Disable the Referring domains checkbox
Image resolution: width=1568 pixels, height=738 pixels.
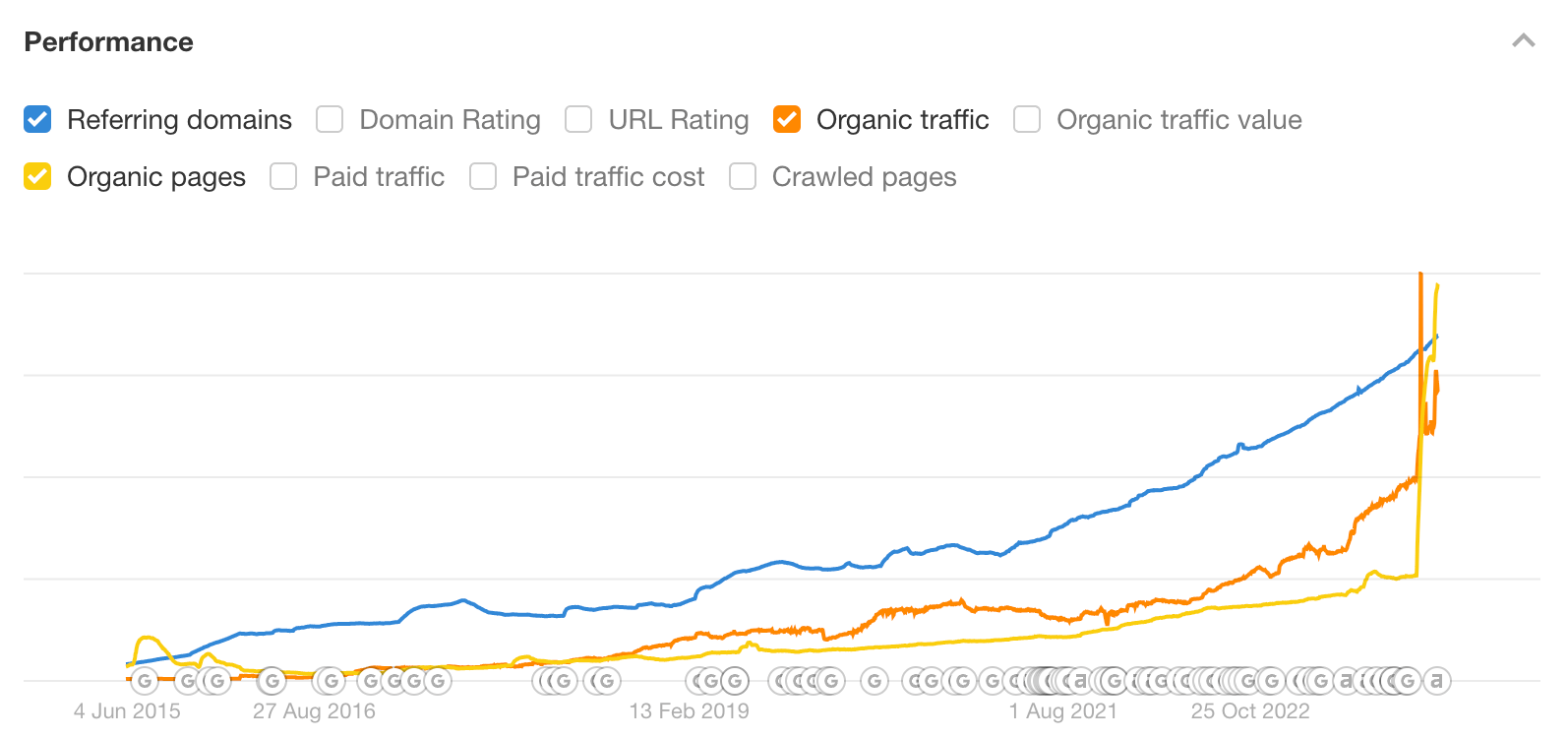[x=36, y=119]
